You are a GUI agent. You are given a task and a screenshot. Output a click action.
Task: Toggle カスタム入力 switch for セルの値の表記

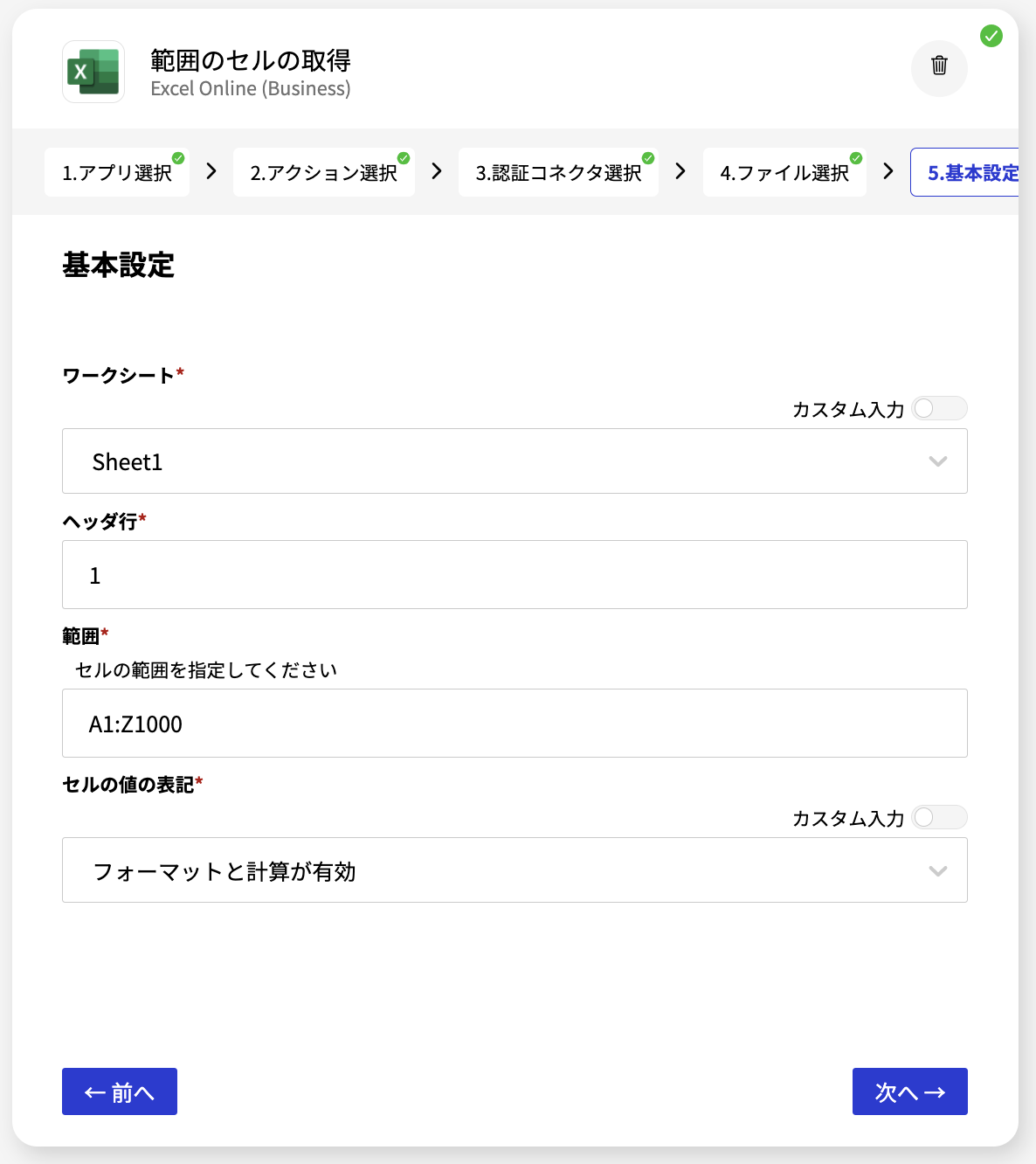(x=939, y=817)
